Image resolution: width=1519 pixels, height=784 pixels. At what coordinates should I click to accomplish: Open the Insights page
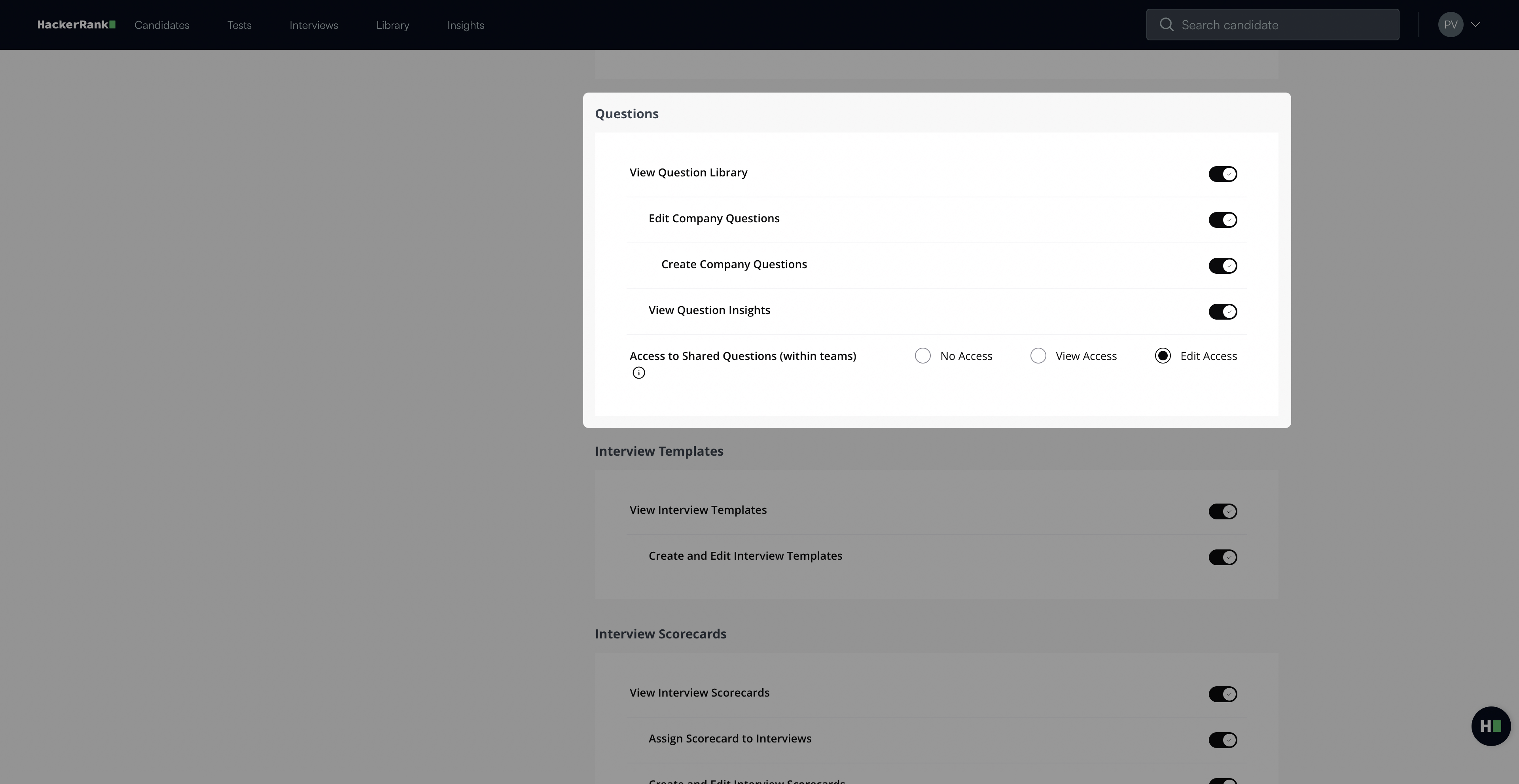pyautogui.click(x=465, y=25)
